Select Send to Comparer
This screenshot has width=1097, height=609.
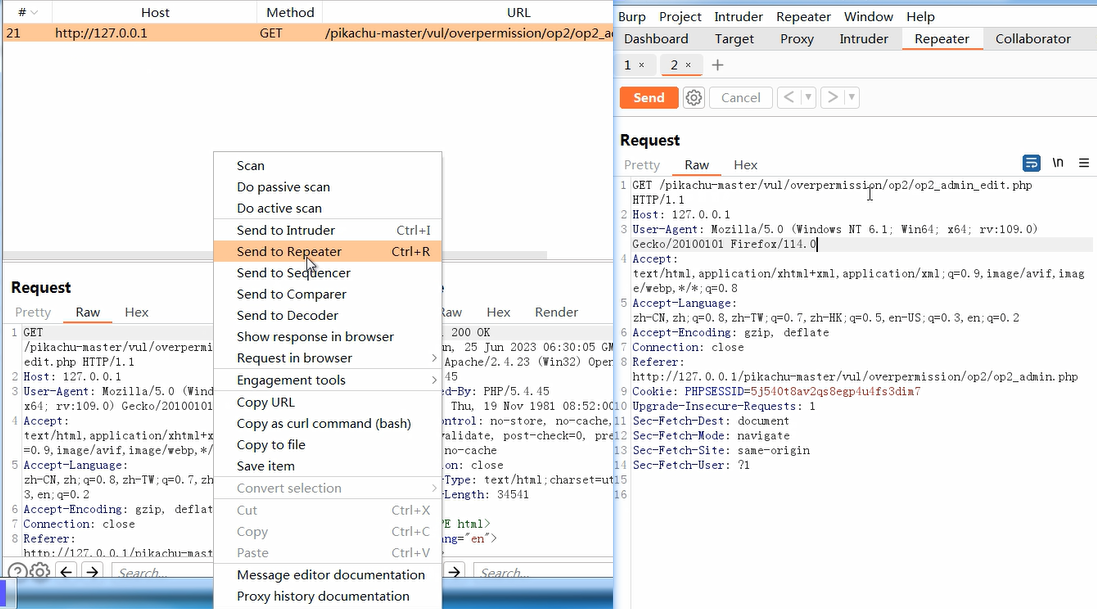click(327, 294)
